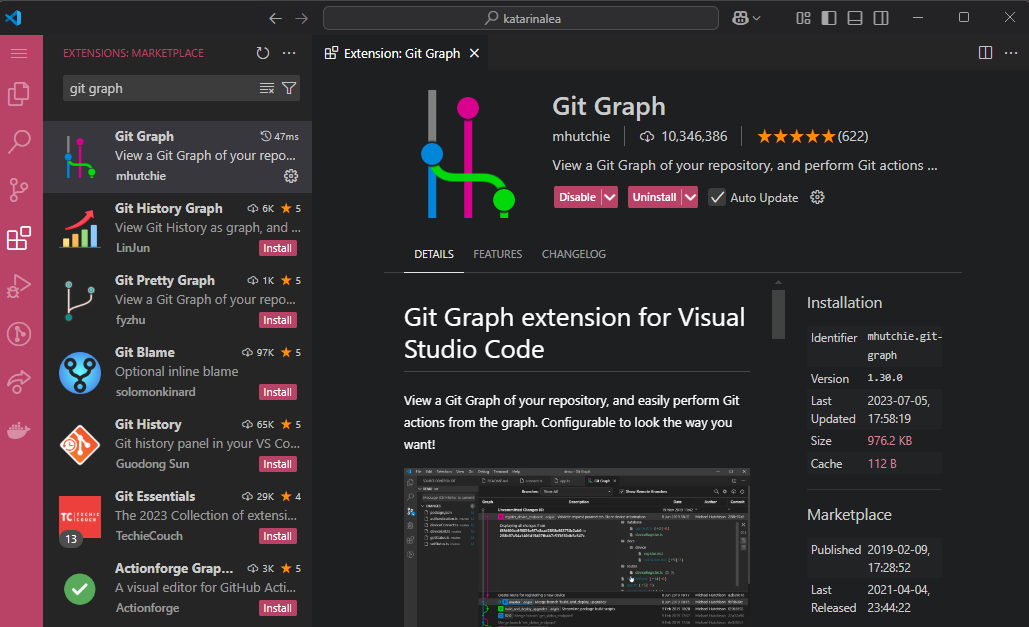
Task: Open the extensions filter funnel
Action: [289, 88]
